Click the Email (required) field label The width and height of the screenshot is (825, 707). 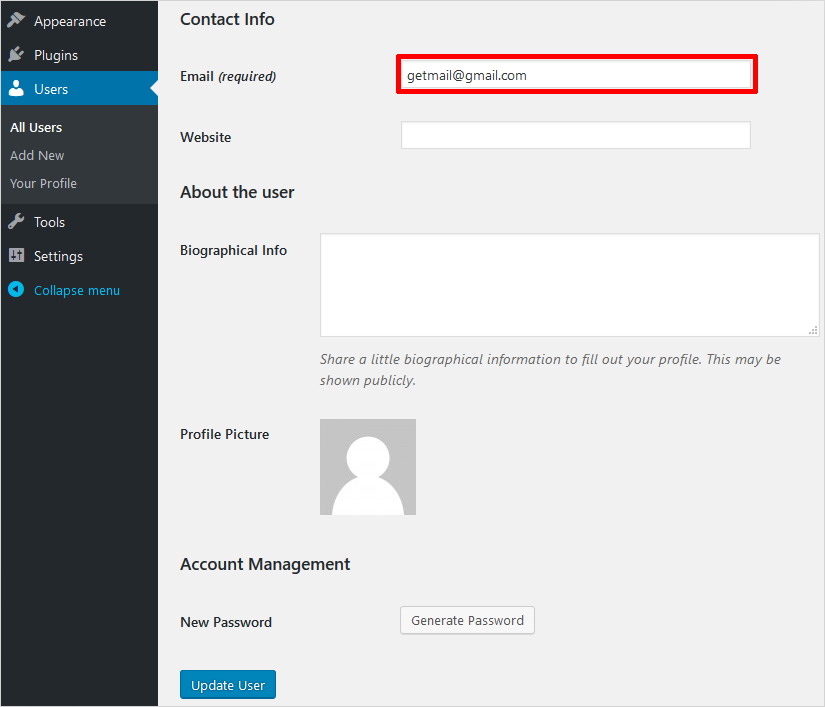tap(228, 76)
